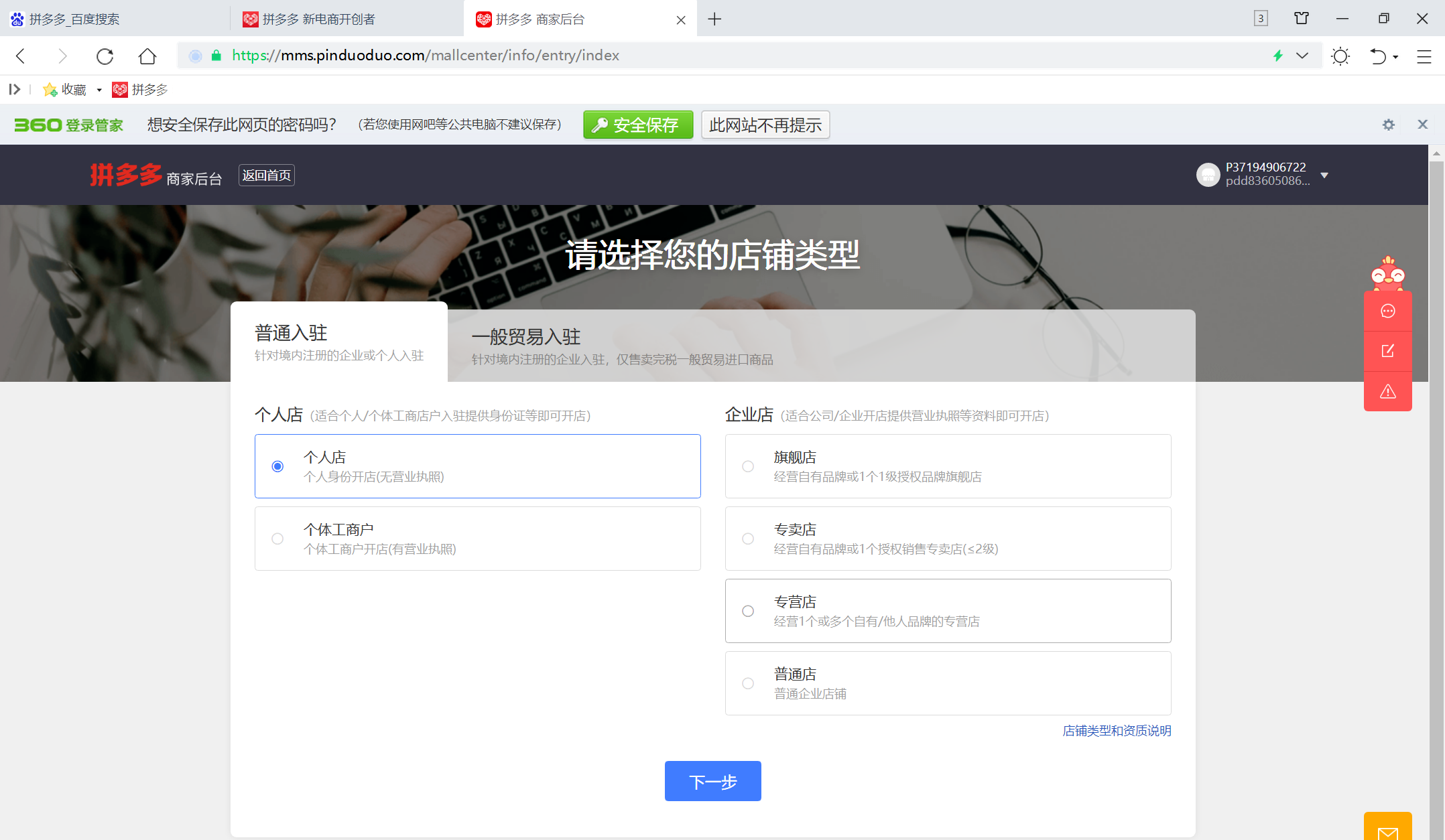Screen dimensions: 1445x840
Task: Open password bar settings gear
Action: pos(1389,125)
